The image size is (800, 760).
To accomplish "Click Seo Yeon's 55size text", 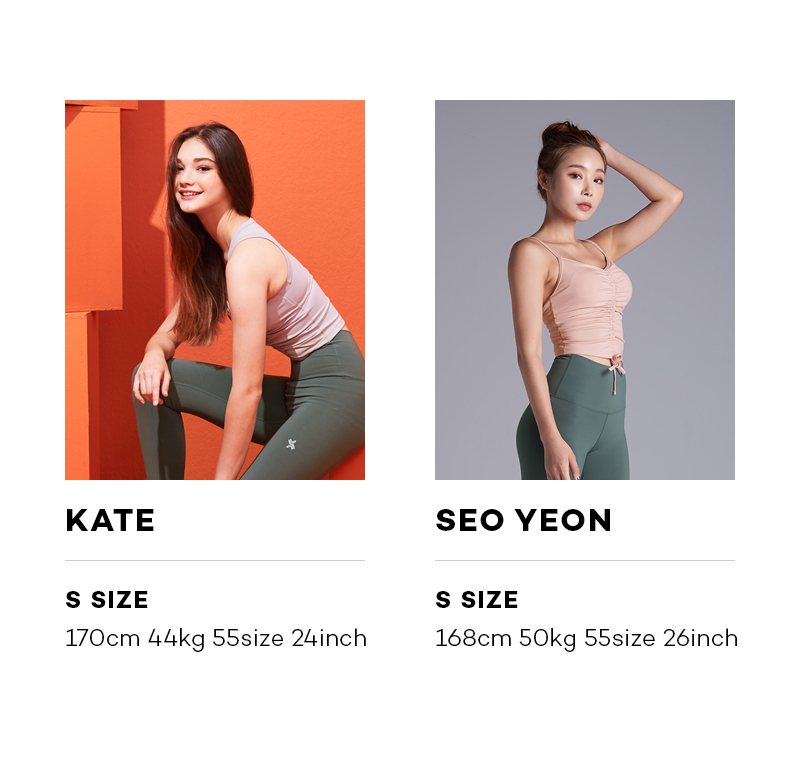I will click(x=619, y=638).
